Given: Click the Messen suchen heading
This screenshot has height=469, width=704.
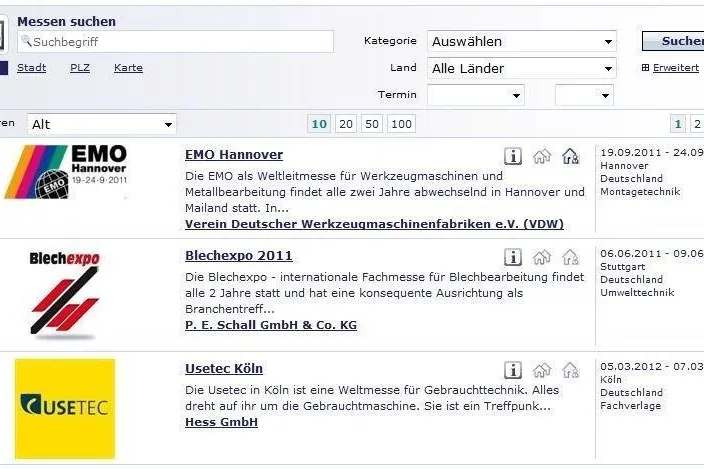Looking at the screenshot, I should 66,21.
